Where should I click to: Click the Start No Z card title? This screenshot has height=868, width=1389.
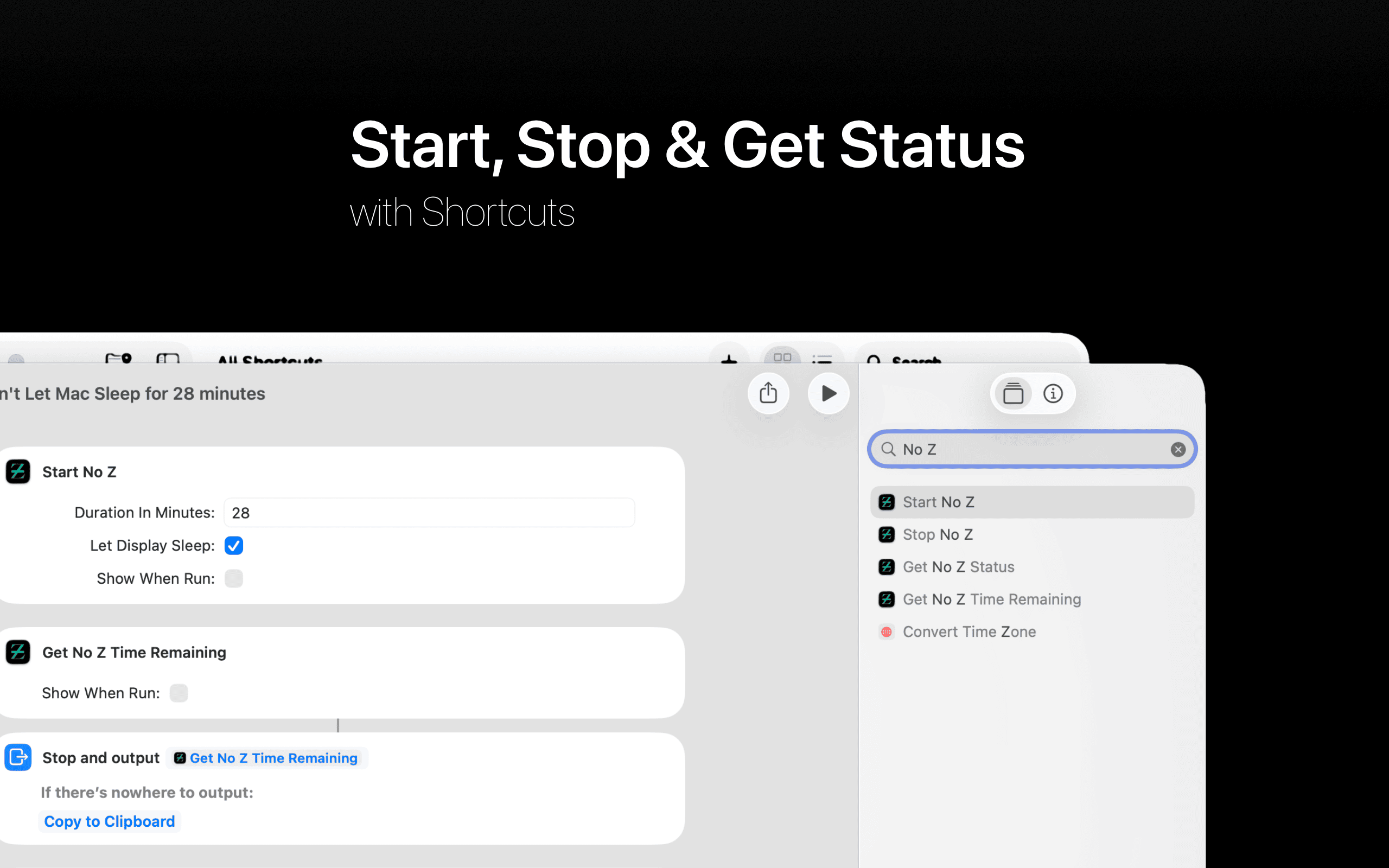[79, 472]
